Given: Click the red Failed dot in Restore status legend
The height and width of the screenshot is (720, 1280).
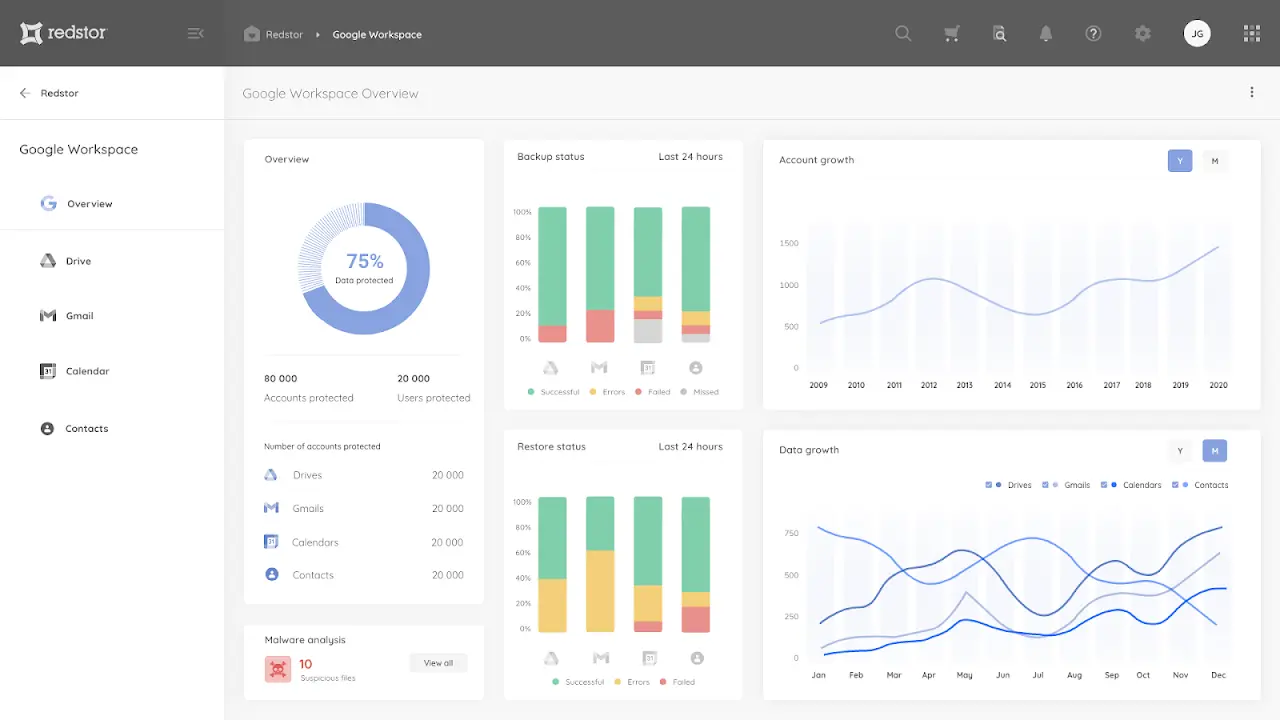Looking at the screenshot, I should (x=661, y=682).
